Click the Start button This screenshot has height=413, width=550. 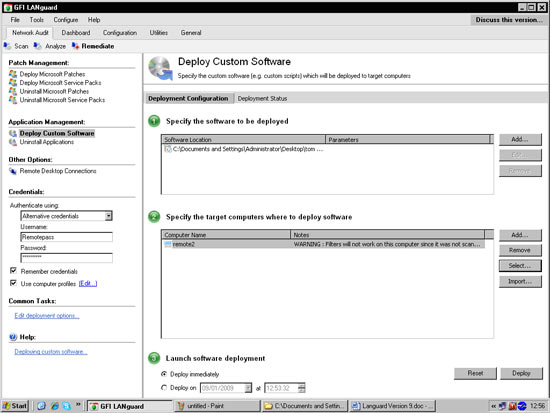click(x=15, y=406)
